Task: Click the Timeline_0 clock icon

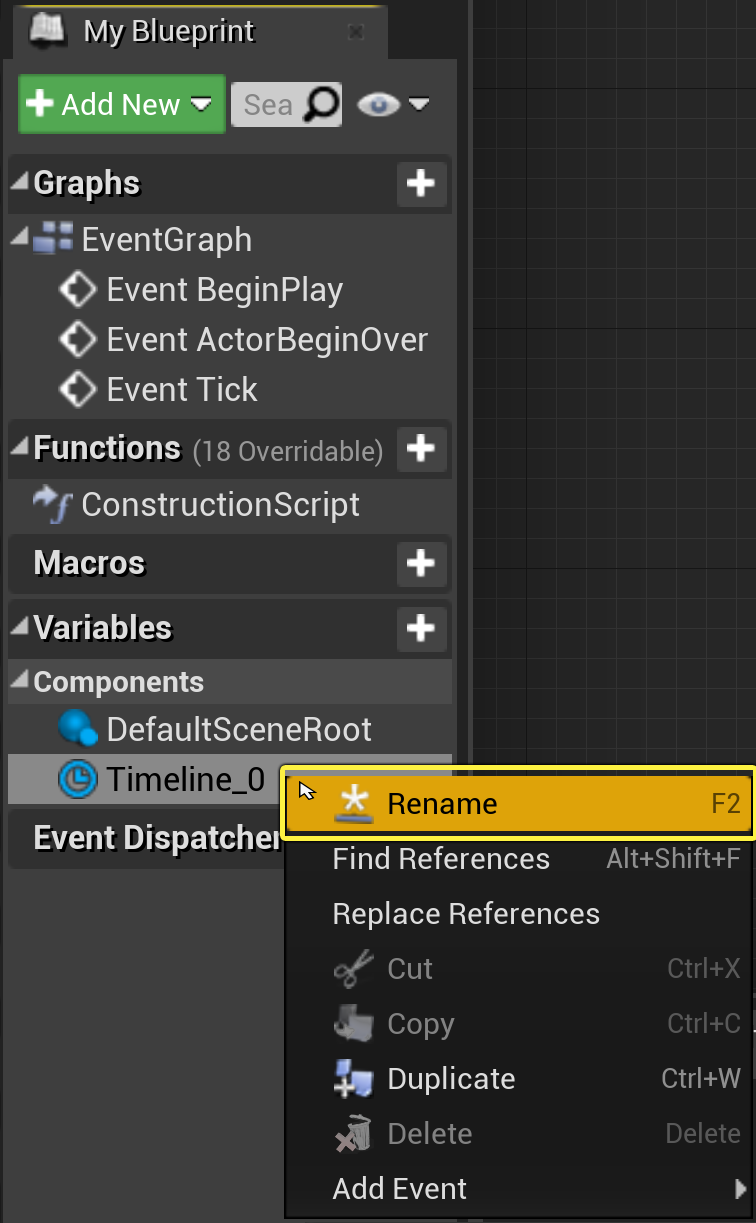Action: point(78,780)
